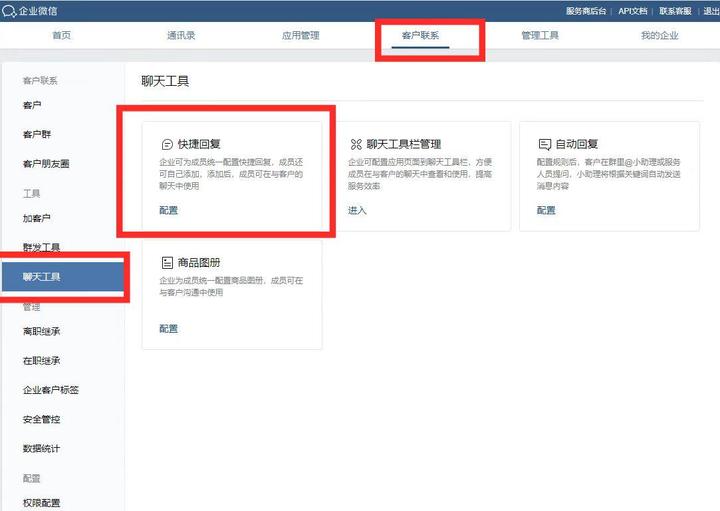Image resolution: width=720 pixels, height=511 pixels.
Task: Click 配置 under 商品图册
Action: point(168,328)
